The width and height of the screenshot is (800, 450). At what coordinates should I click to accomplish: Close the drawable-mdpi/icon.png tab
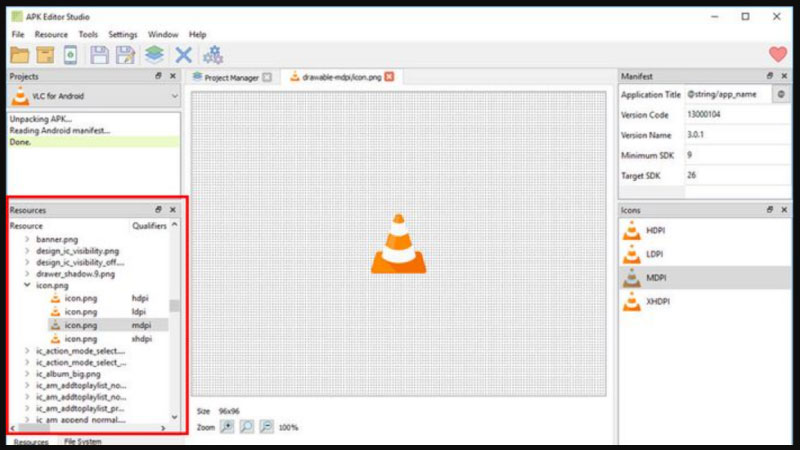(x=389, y=77)
